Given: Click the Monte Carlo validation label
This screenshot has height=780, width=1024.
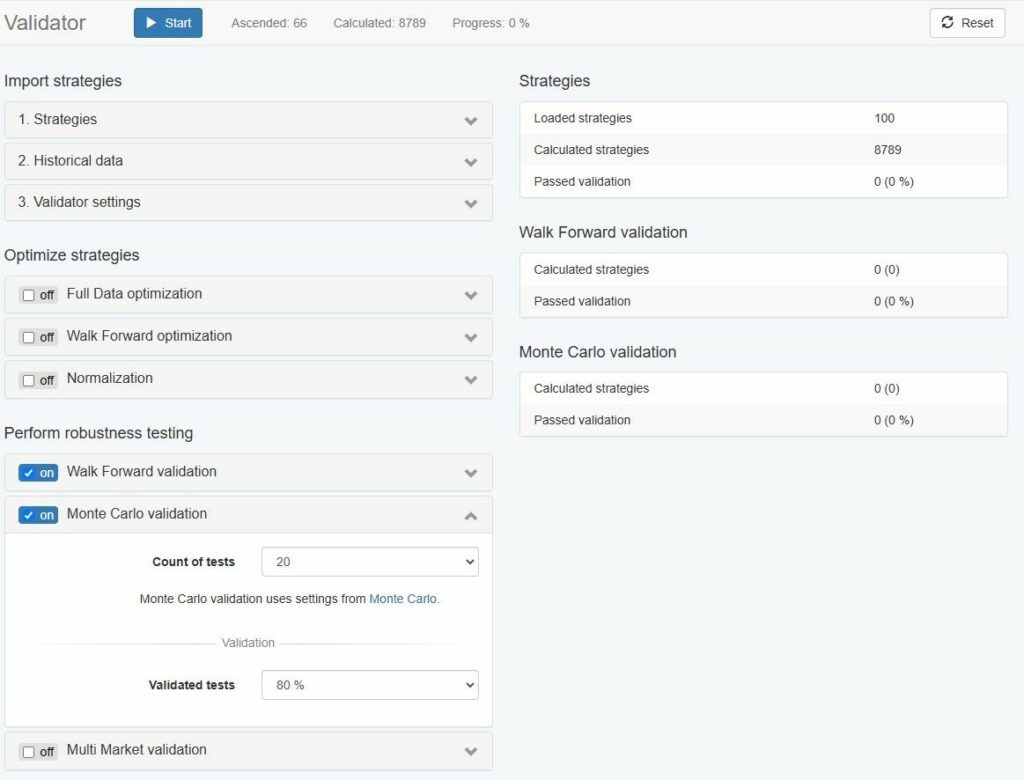Looking at the screenshot, I should [x=137, y=514].
